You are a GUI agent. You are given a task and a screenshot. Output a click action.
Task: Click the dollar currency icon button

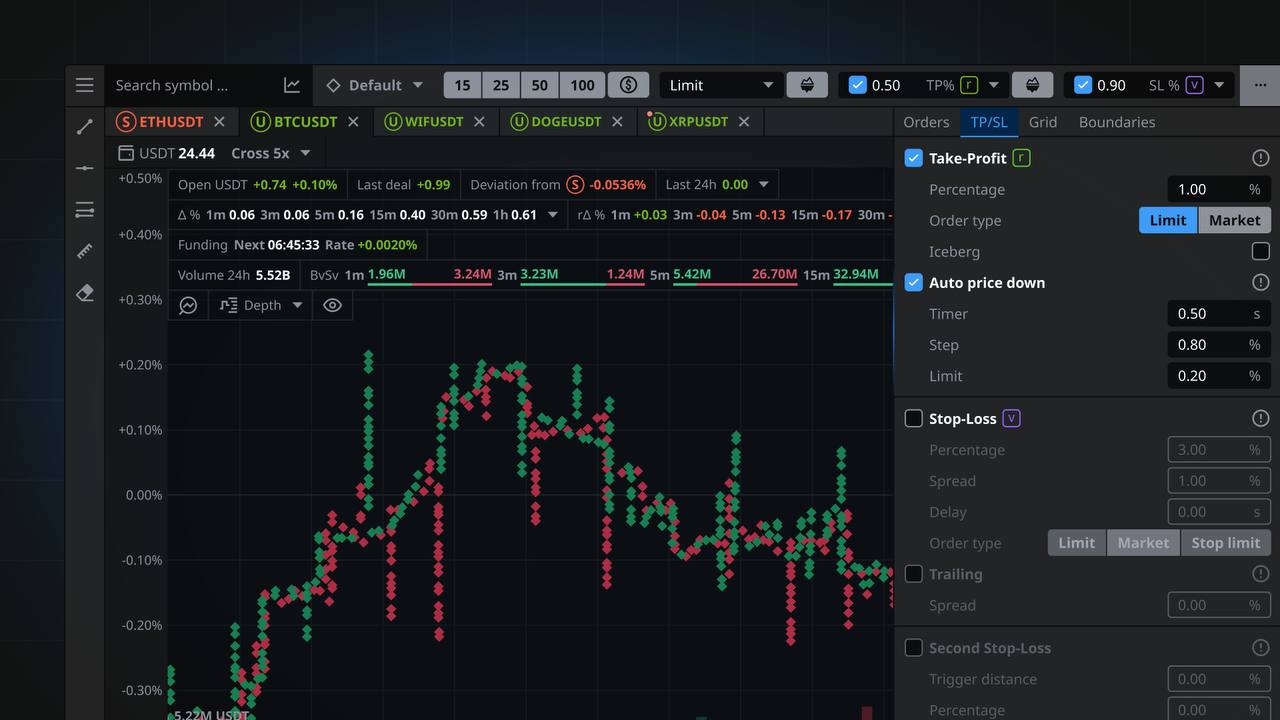point(628,85)
